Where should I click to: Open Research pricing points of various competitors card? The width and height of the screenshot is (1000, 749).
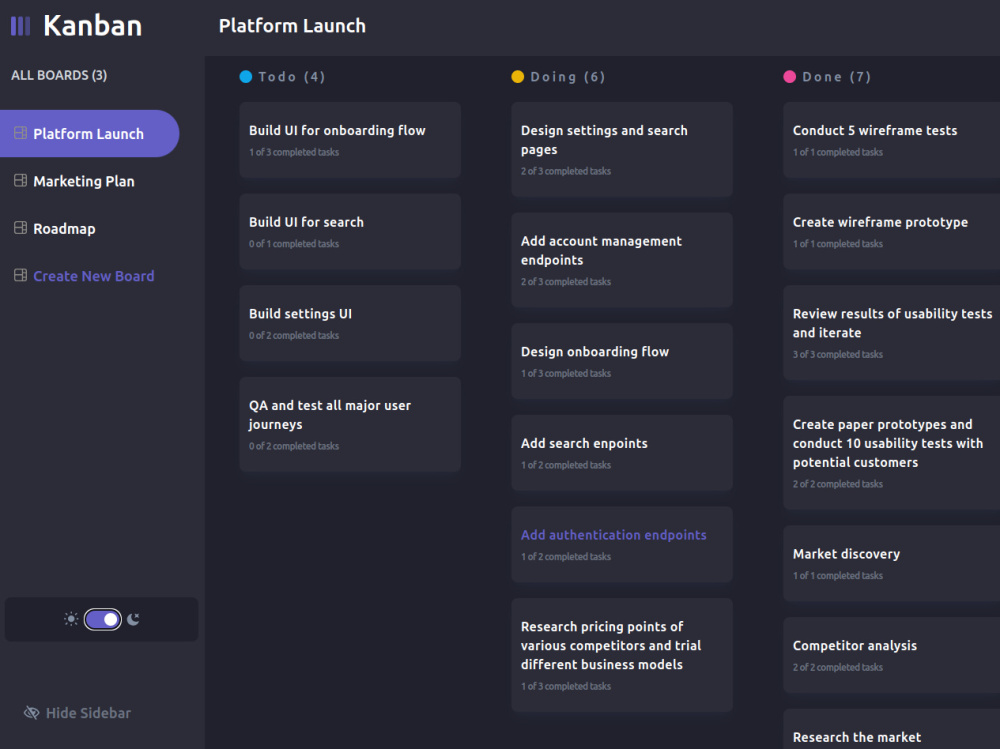pyautogui.click(x=622, y=655)
